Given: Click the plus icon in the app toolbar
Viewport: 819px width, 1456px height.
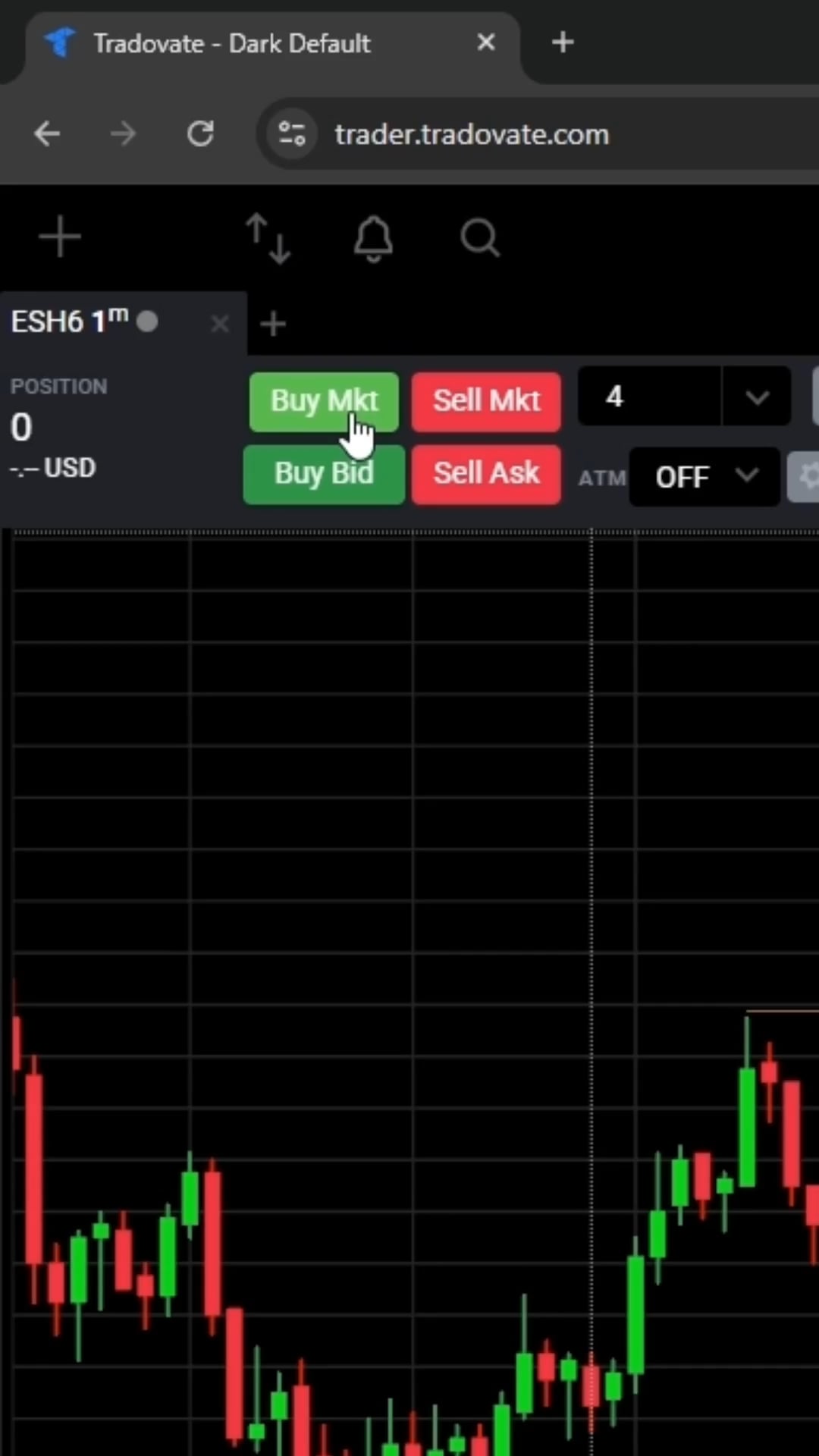Looking at the screenshot, I should tap(59, 237).
